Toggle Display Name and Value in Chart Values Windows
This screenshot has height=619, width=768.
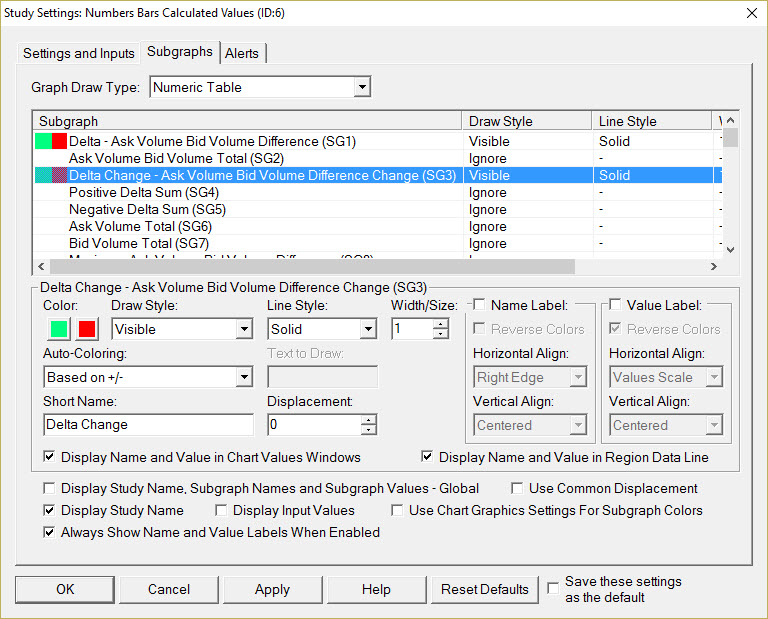[x=49, y=457]
